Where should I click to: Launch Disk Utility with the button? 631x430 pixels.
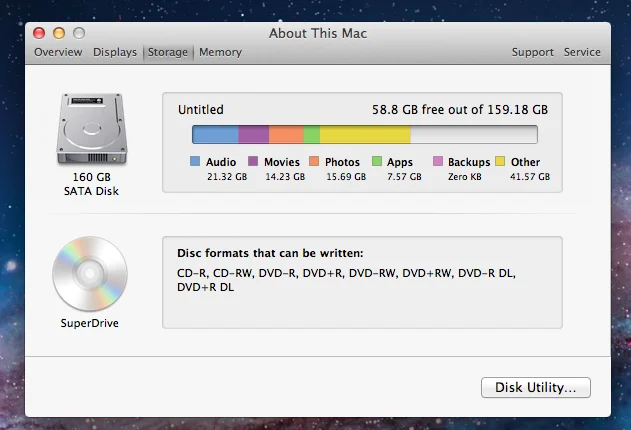pos(536,387)
